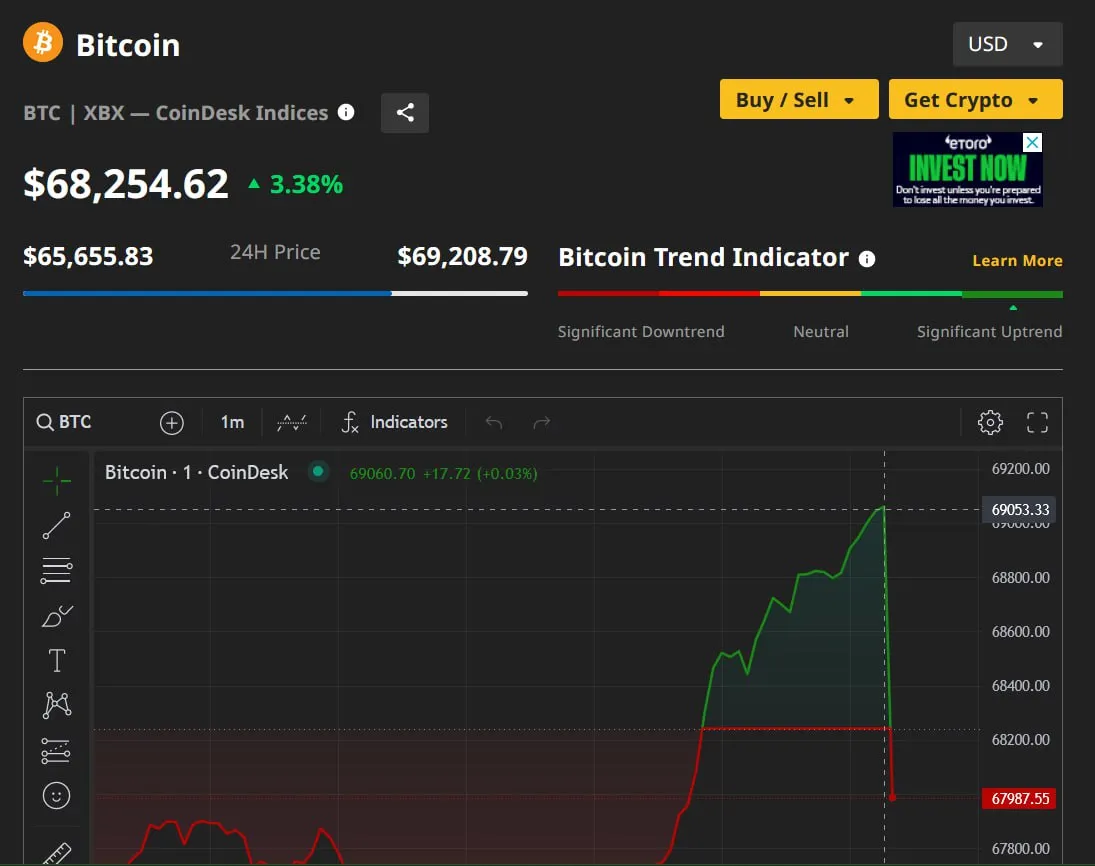Open the Indicators menu
Screen dimensions: 1095x866
pyautogui.click(x=395, y=422)
